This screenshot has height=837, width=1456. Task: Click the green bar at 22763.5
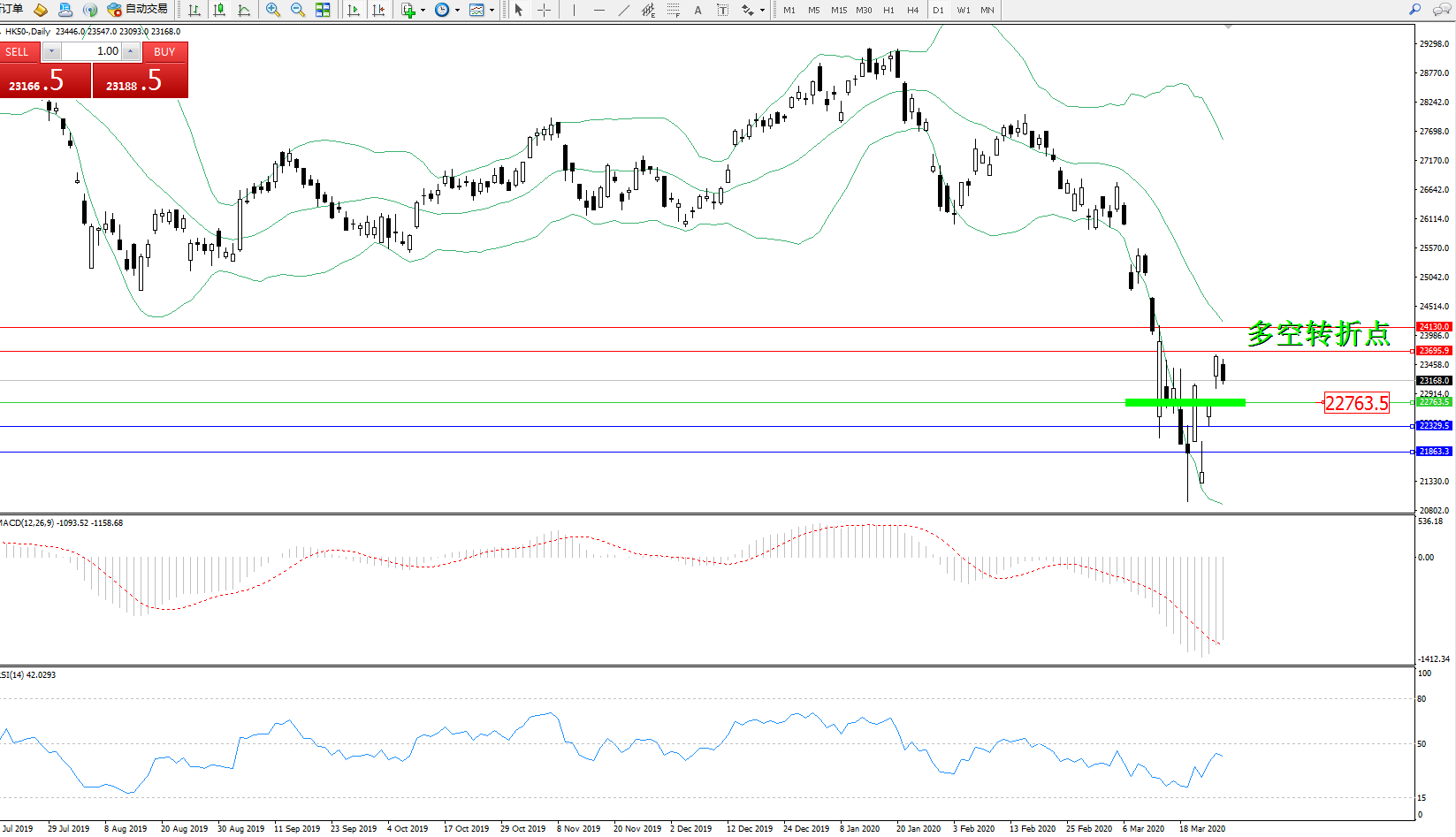coord(1185,402)
